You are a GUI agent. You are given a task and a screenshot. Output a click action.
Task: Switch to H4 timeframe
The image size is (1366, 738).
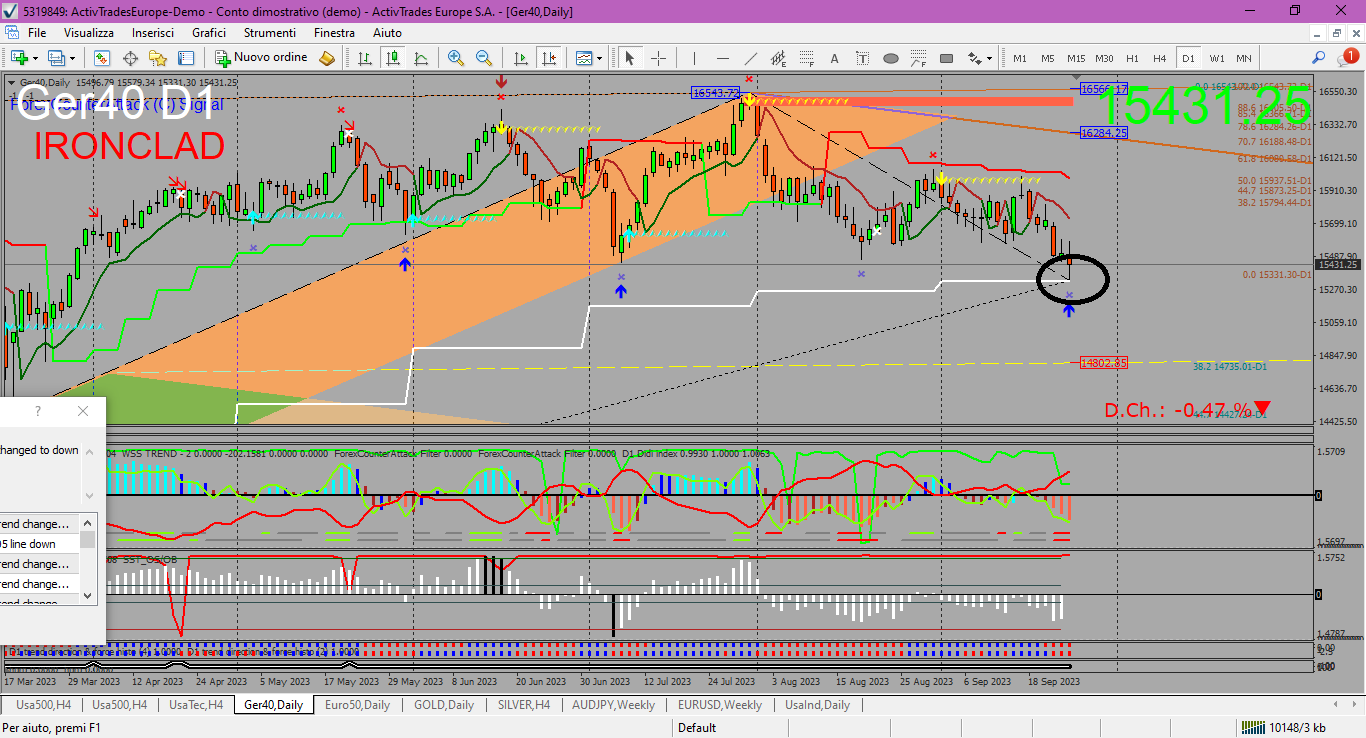[1160, 58]
